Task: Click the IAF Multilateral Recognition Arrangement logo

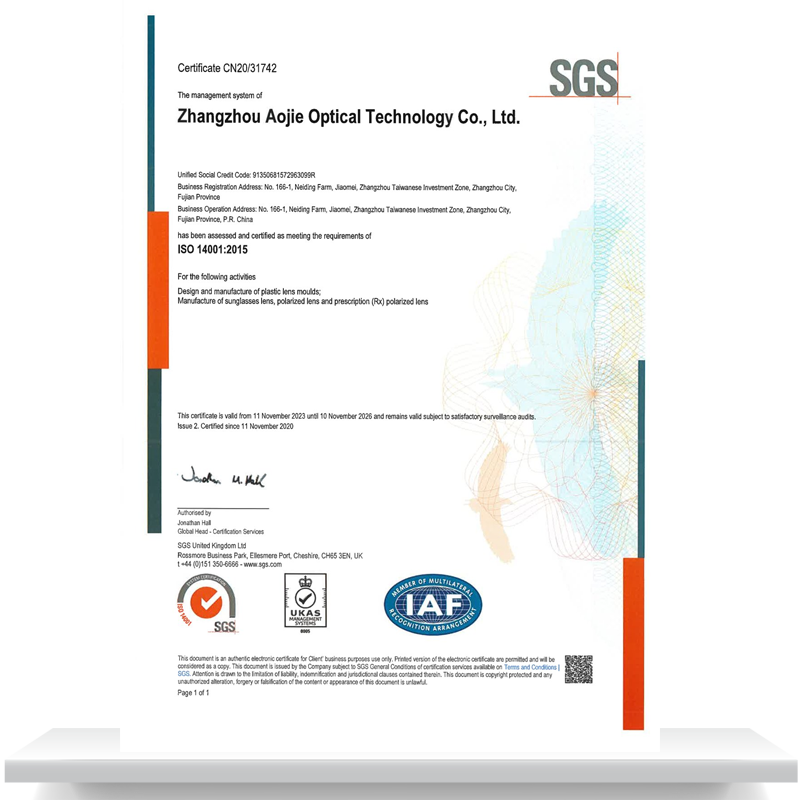Action: pyautogui.click(x=433, y=605)
